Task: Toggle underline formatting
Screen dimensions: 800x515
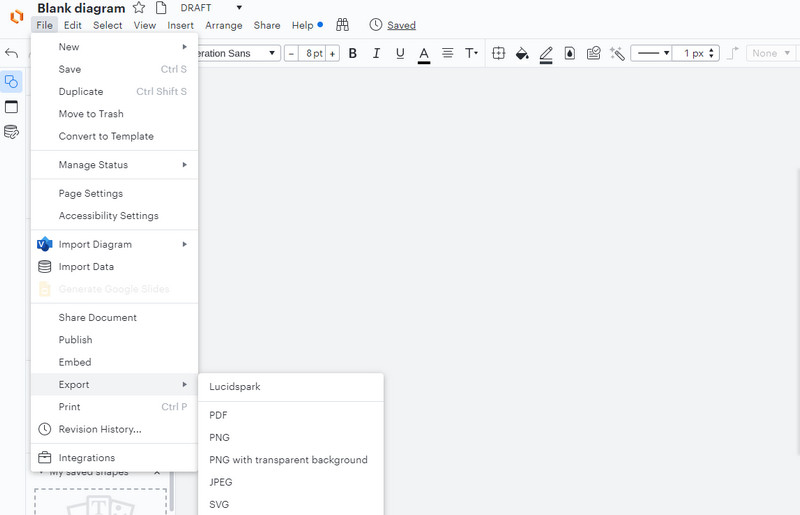Action: tap(400, 53)
